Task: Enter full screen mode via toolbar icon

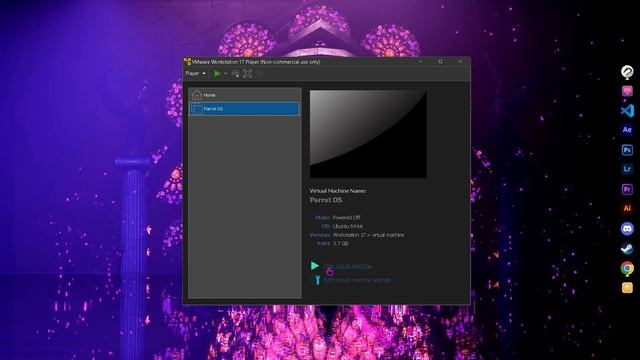Action: click(247, 73)
